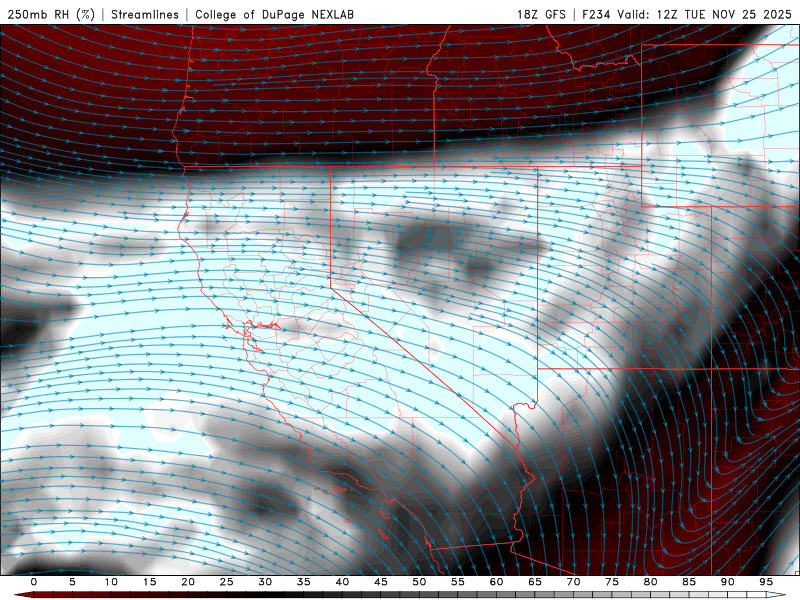Click "College of DuPage NEXLAB" in the header
This screenshot has width=800, height=600.
coord(274,14)
